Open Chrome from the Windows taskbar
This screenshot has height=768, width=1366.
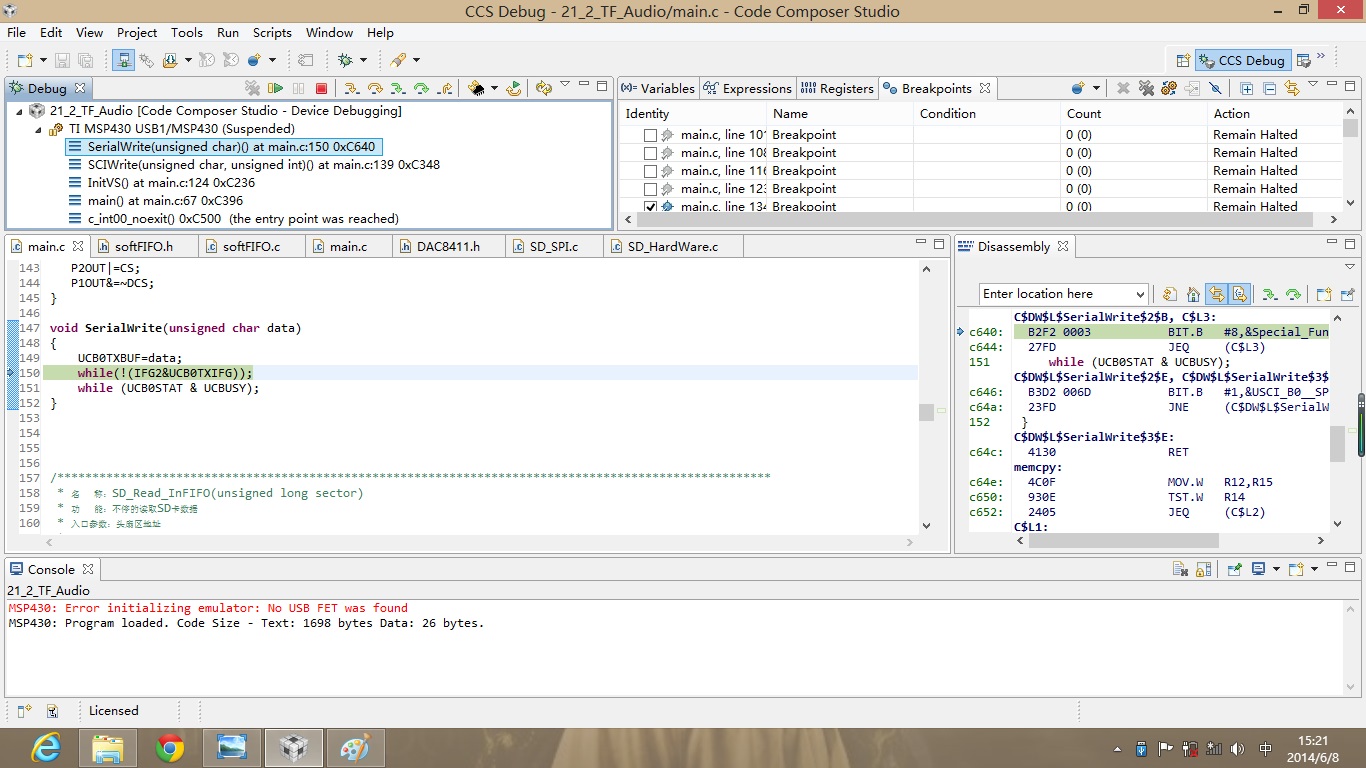pos(170,747)
